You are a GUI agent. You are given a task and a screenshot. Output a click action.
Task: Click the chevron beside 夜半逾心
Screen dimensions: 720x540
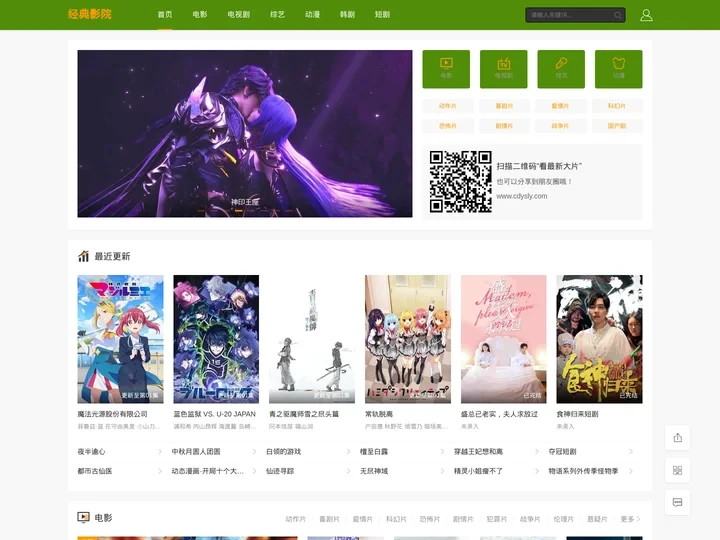point(160,452)
